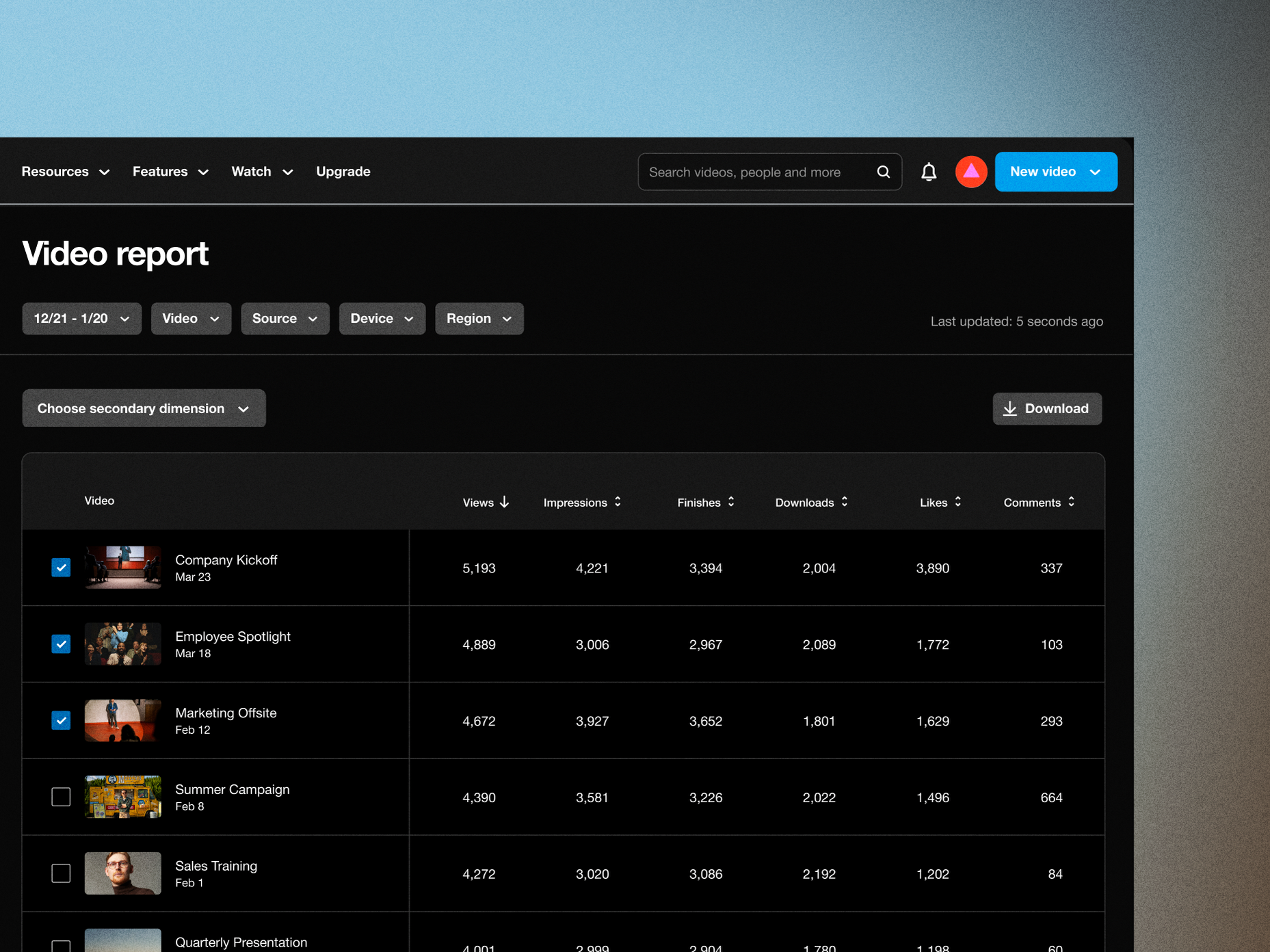
Task: Uncheck the Company Kickoff checkbox
Action: (61, 568)
